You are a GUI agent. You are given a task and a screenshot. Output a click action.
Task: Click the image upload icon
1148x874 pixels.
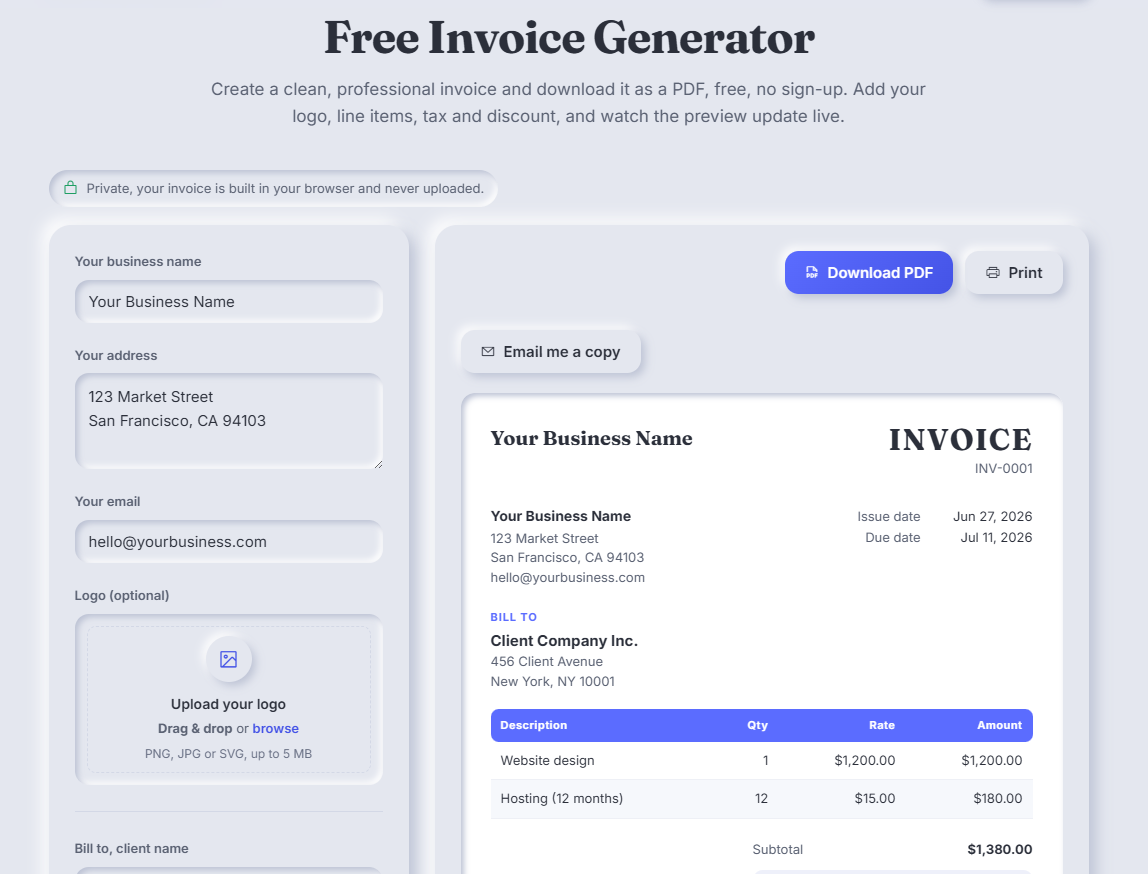point(228,660)
